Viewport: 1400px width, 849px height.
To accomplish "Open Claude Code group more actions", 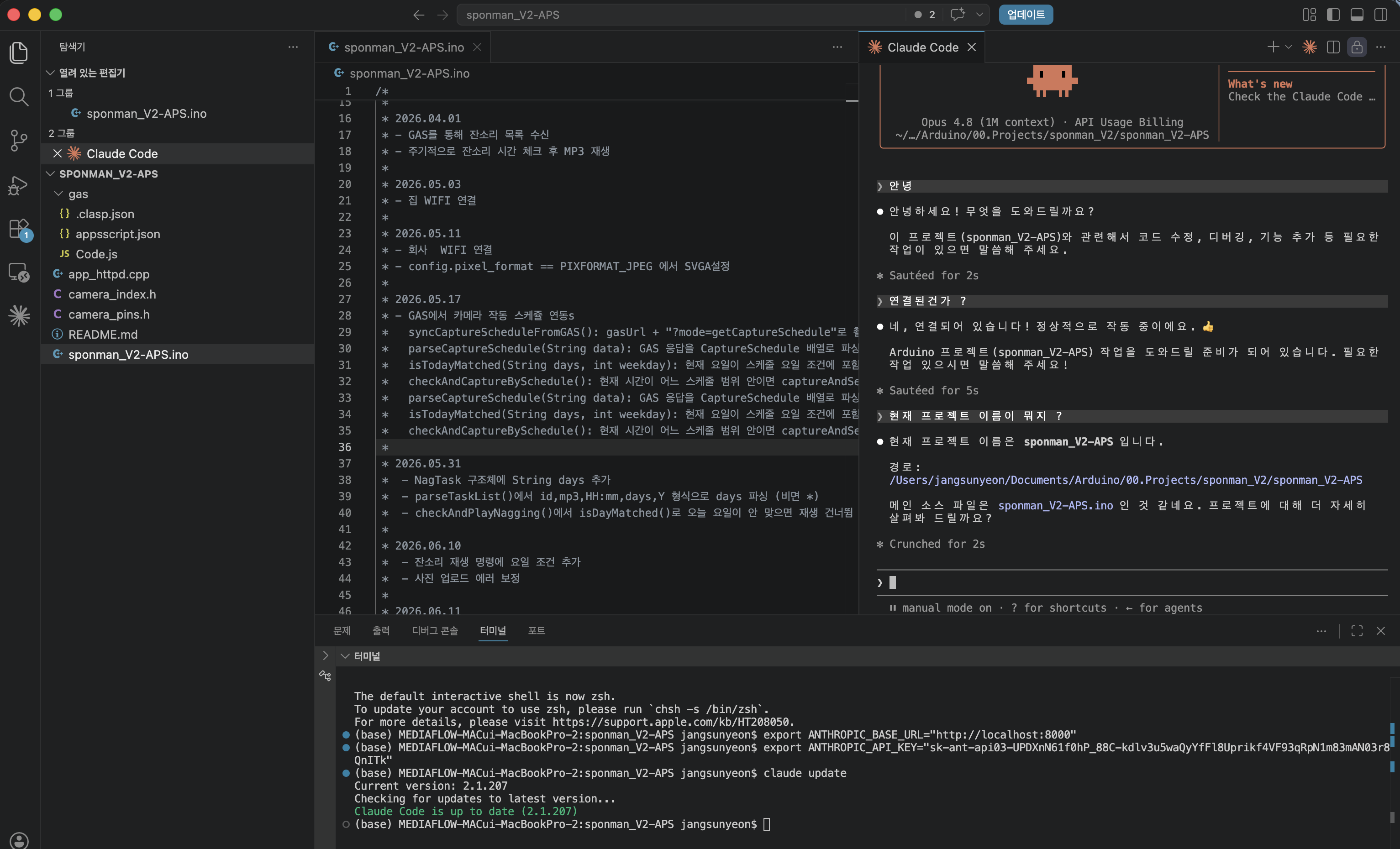I will point(1381,47).
